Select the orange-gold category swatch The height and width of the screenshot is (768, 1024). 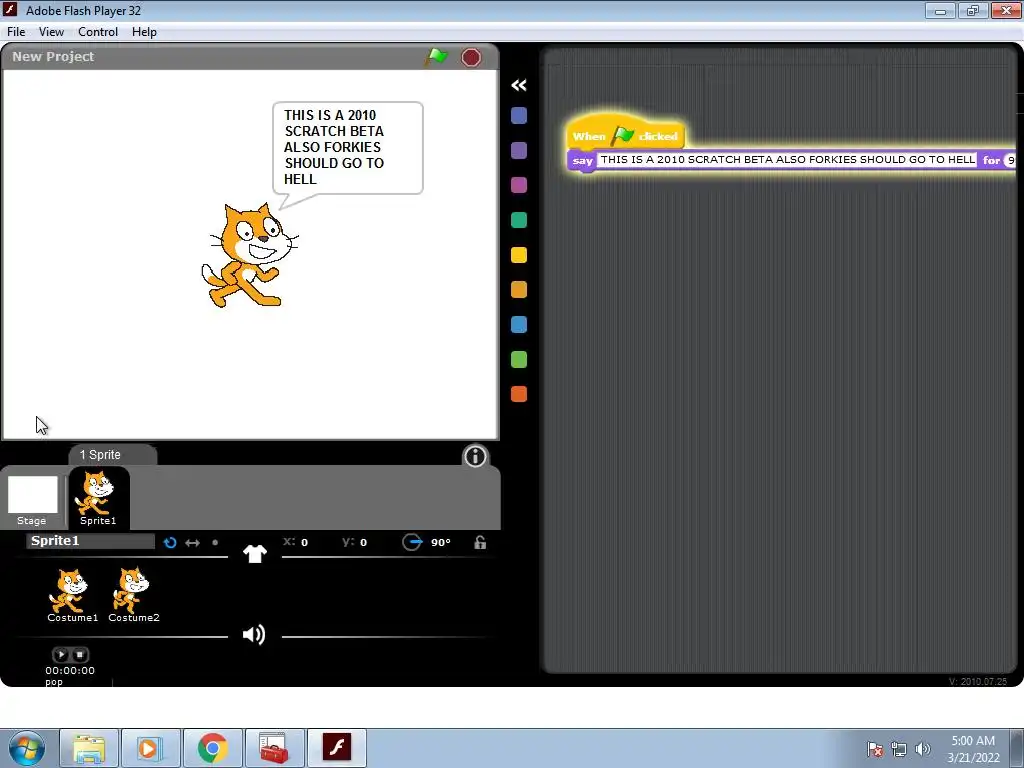pyautogui.click(x=519, y=289)
